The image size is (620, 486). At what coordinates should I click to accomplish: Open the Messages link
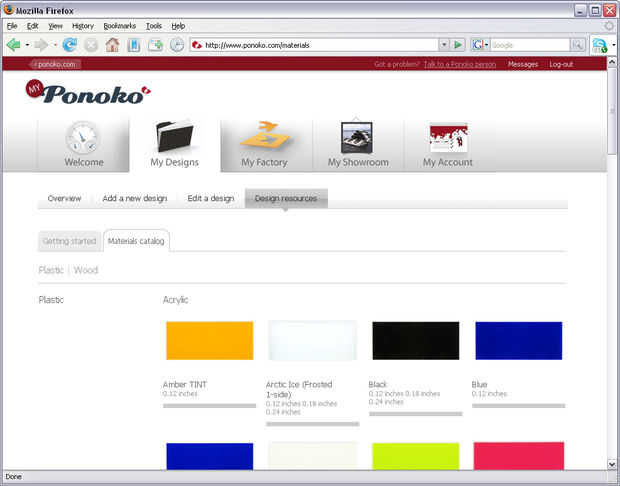click(523, 64)
